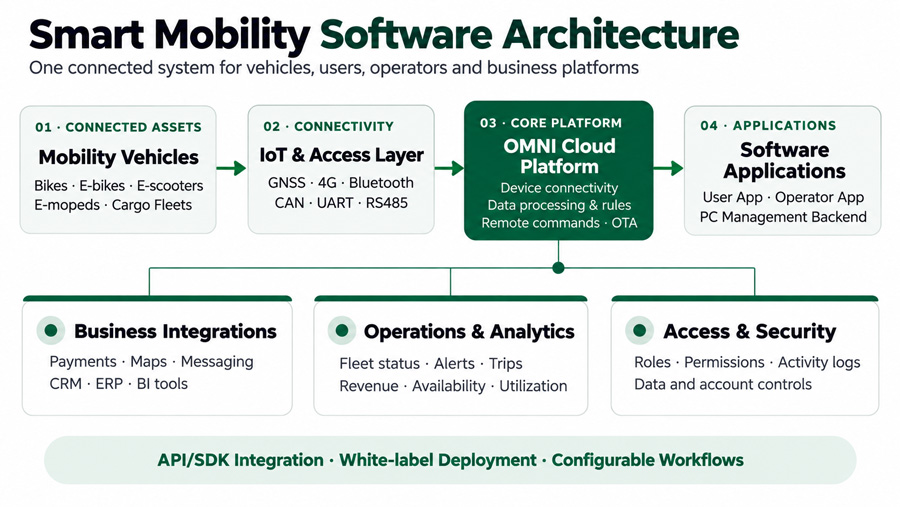Click the 'Remote commands · OTA' line
900x507 pixels.
click(x=559, y=223)
